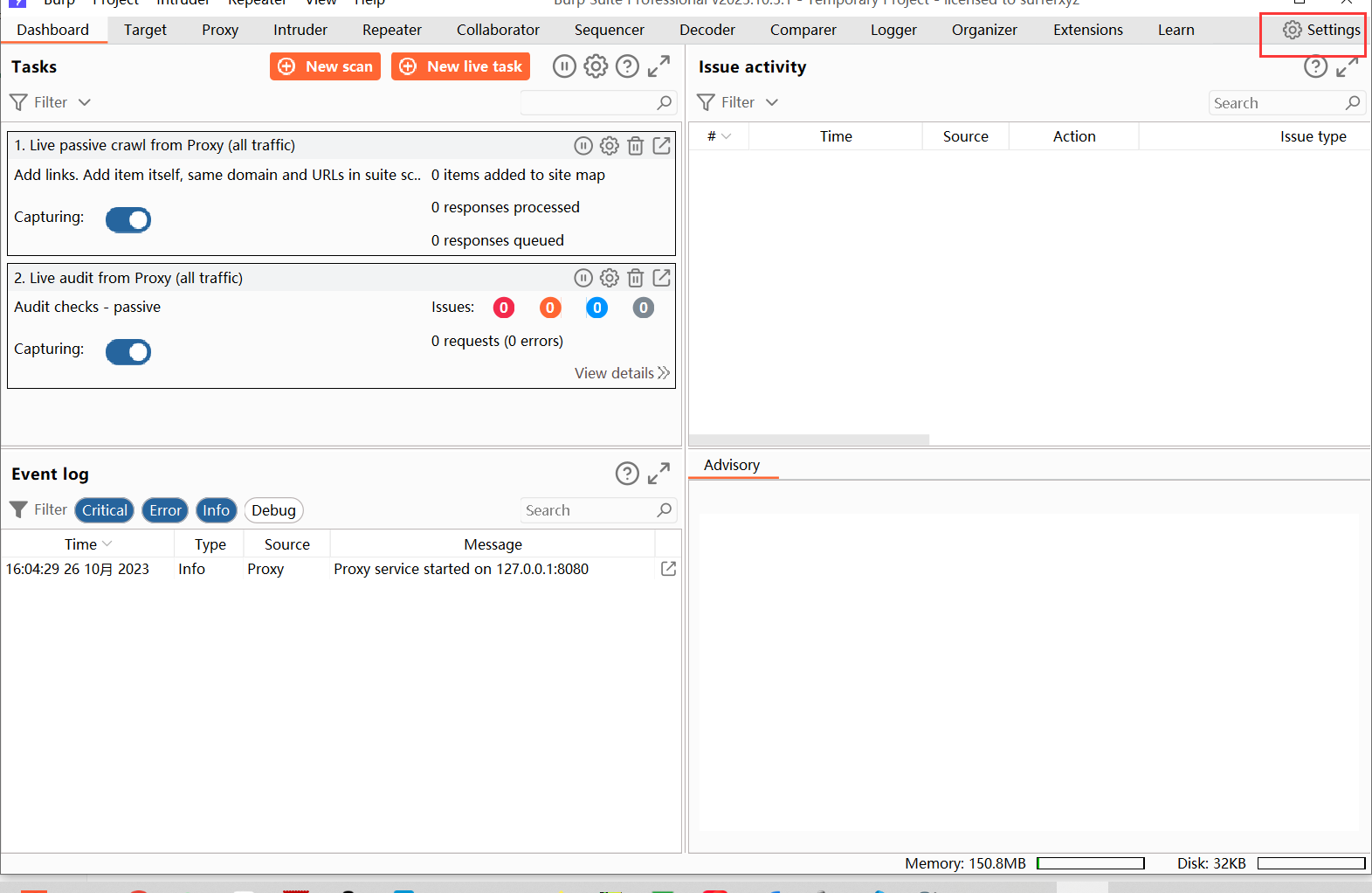Click the Tasks search magnifier icon

pyautogui.click(x=665, y=102)
